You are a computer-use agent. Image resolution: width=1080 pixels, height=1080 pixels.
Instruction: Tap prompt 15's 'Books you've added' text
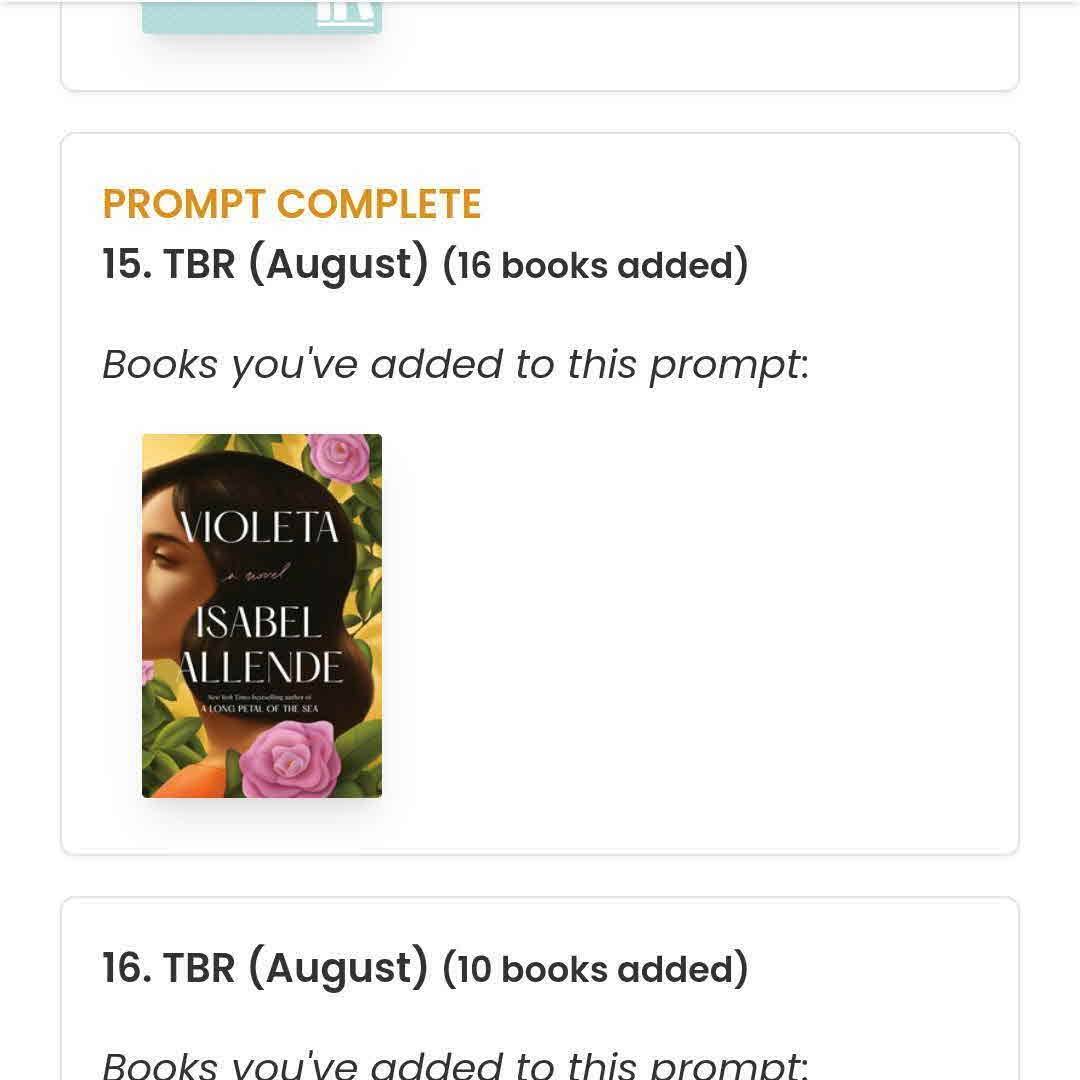coord(455,364)
